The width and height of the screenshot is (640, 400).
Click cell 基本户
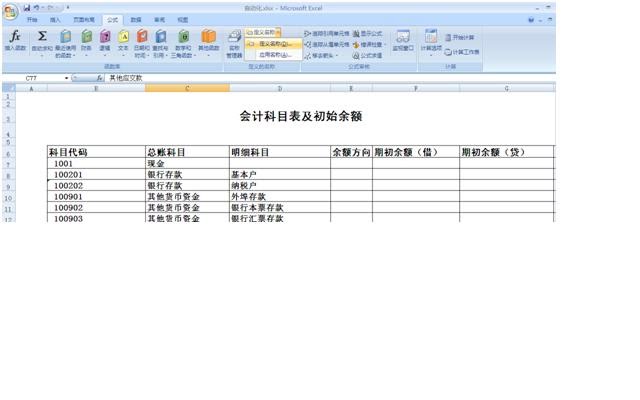[280, 175]
